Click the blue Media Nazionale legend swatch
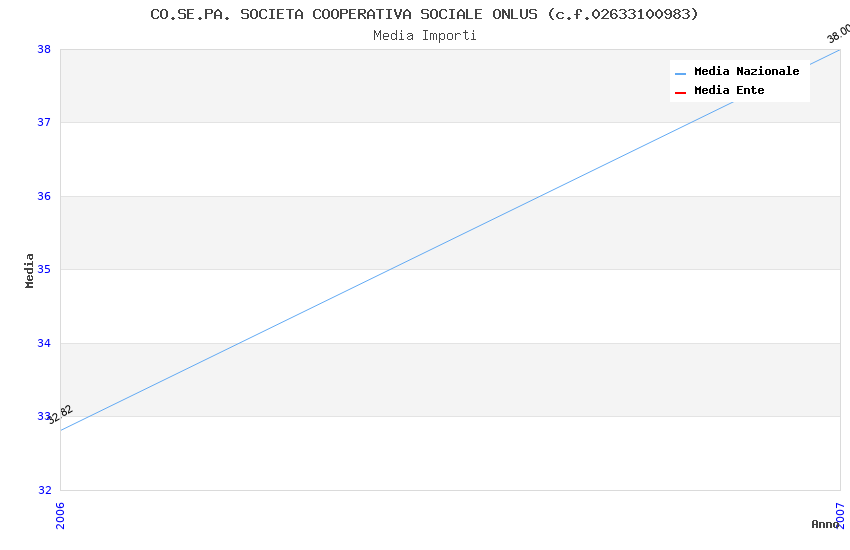This screenshot has width=850, height=550. tap(680, 73)
